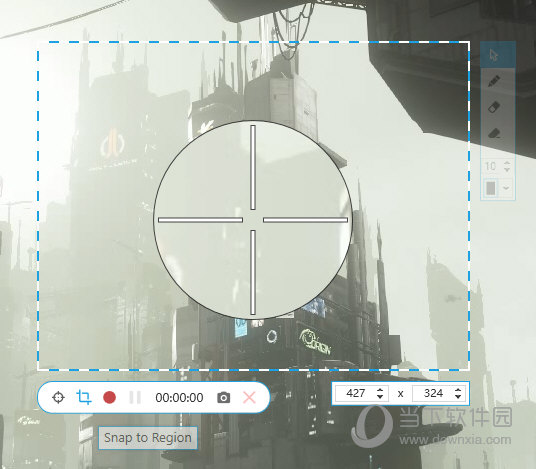Click the crosshair pick-window icon
536x469 pixels.
click(x=58, y=398)
